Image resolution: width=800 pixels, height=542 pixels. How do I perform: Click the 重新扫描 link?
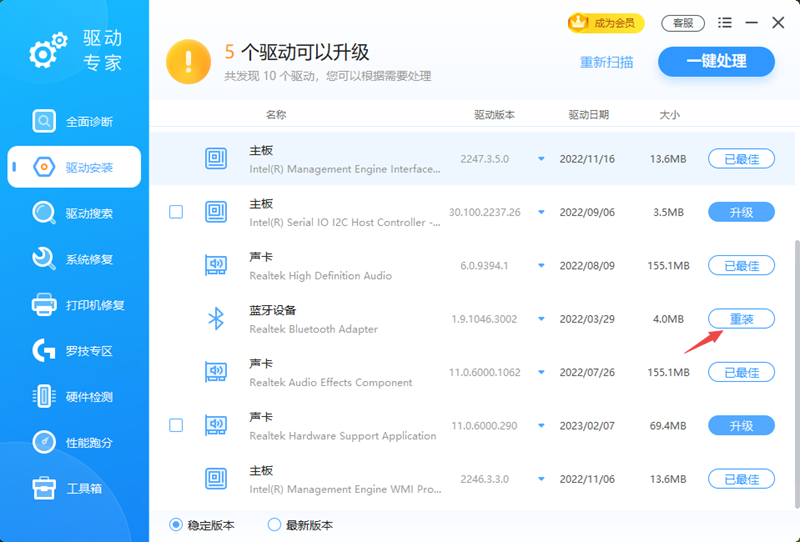606,62
